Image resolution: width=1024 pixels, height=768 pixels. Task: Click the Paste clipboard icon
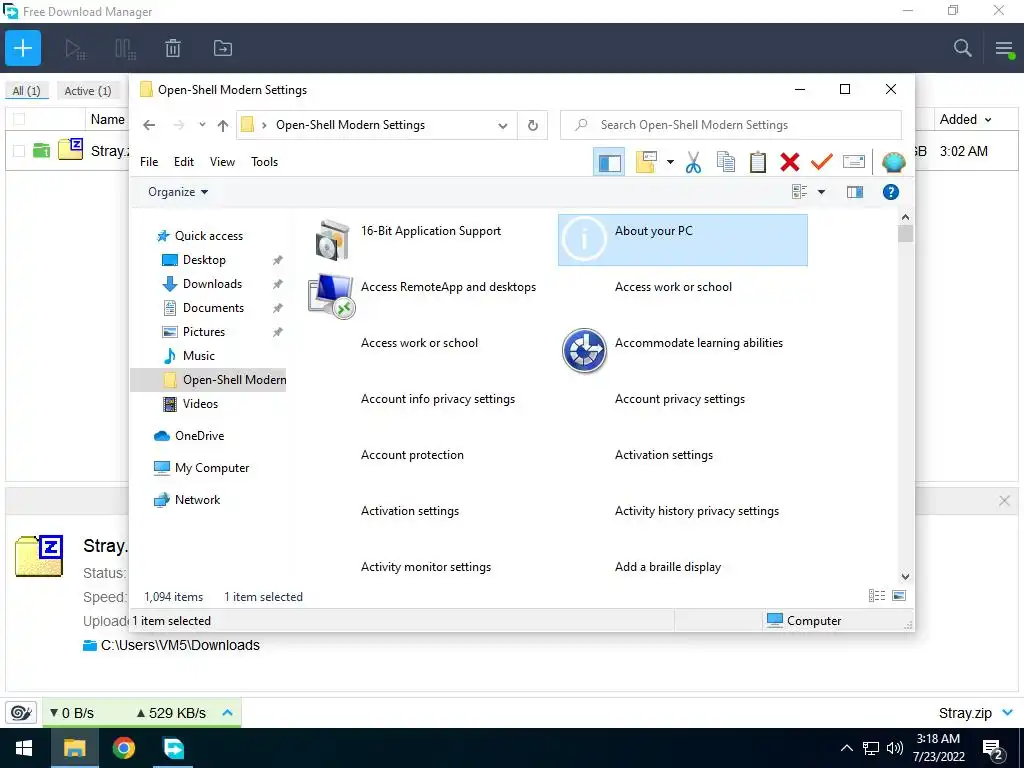tap(758, 162)
